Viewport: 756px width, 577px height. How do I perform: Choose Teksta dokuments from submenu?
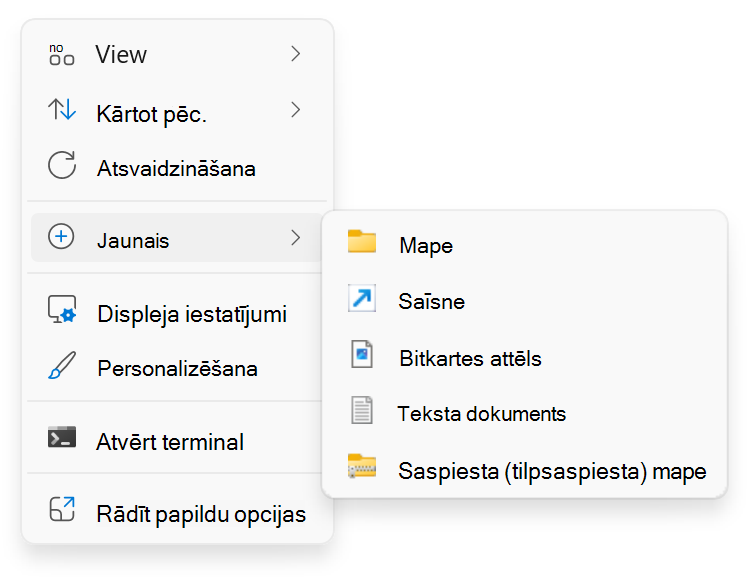point(525,413)
